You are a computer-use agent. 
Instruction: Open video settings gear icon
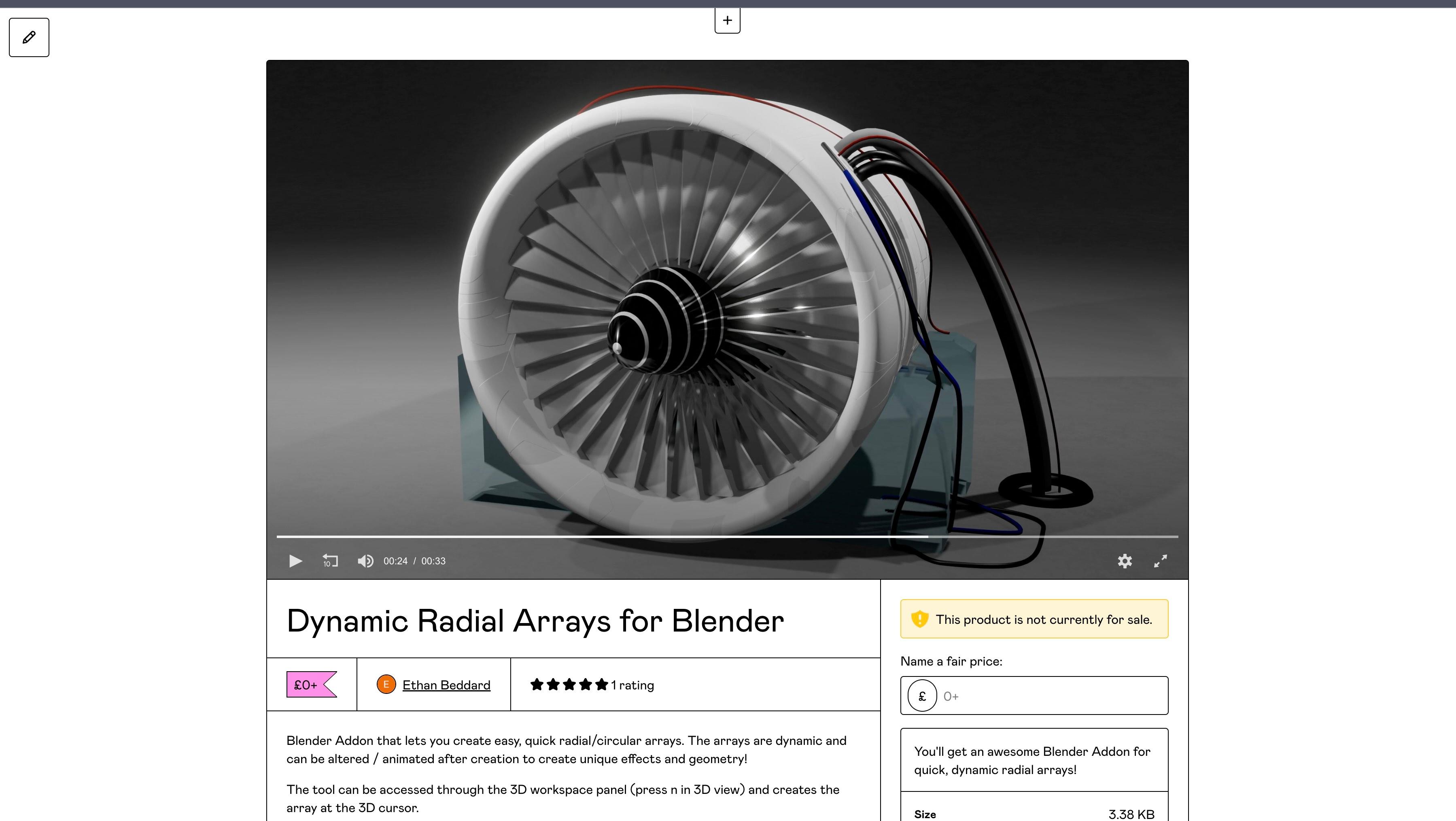(1125, 561)
